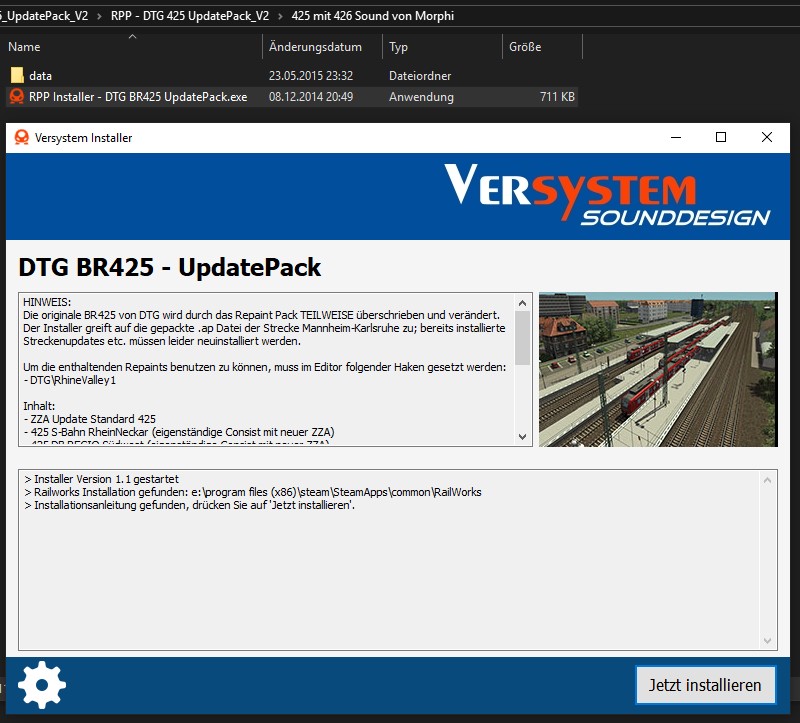Click the log panel scroll down arrow
800x723 pixels.
(767, 641)
